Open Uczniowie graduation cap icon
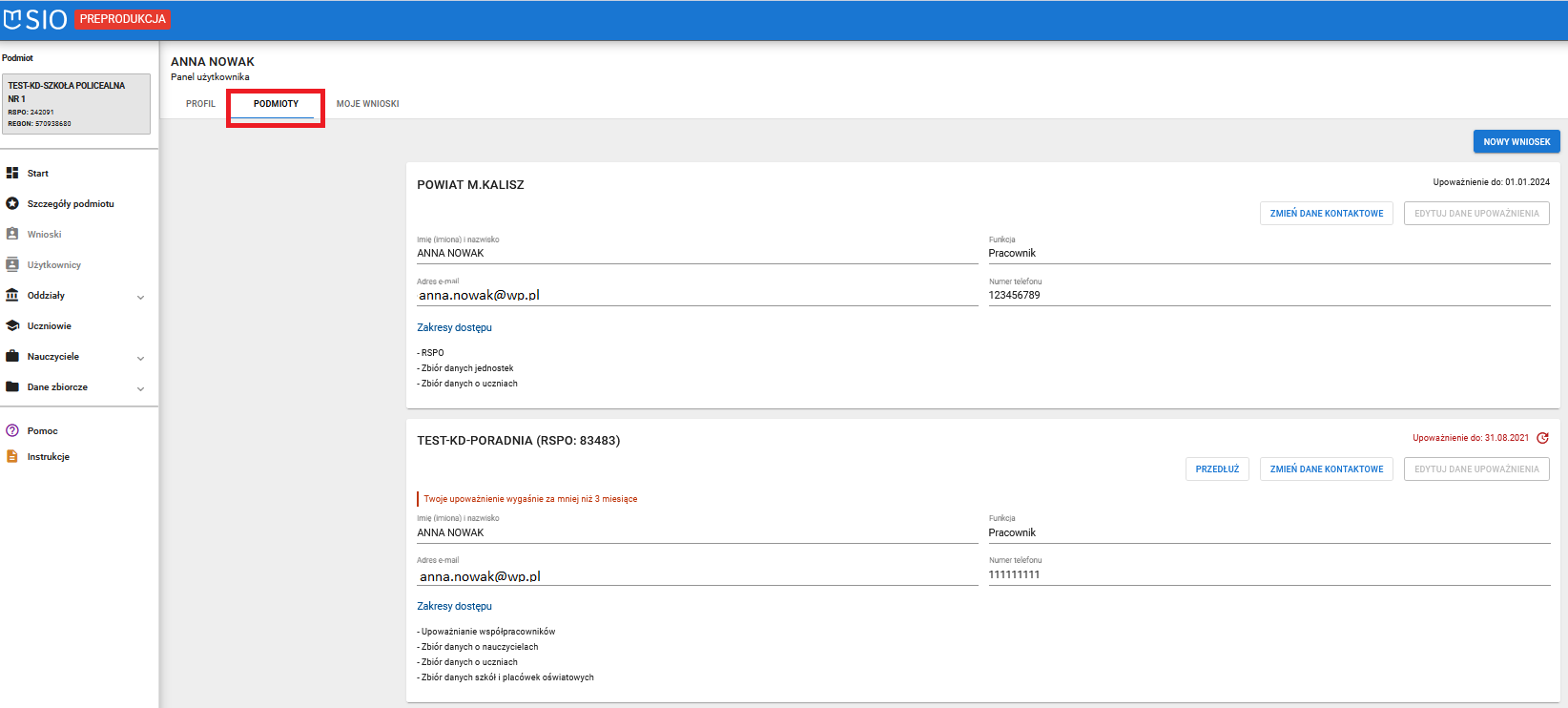1568x708 pixels. (x=12, y=326)
